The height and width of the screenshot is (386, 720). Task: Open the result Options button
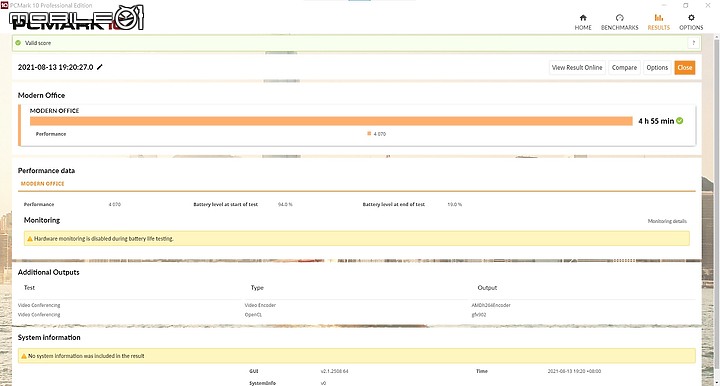point(657,67)
